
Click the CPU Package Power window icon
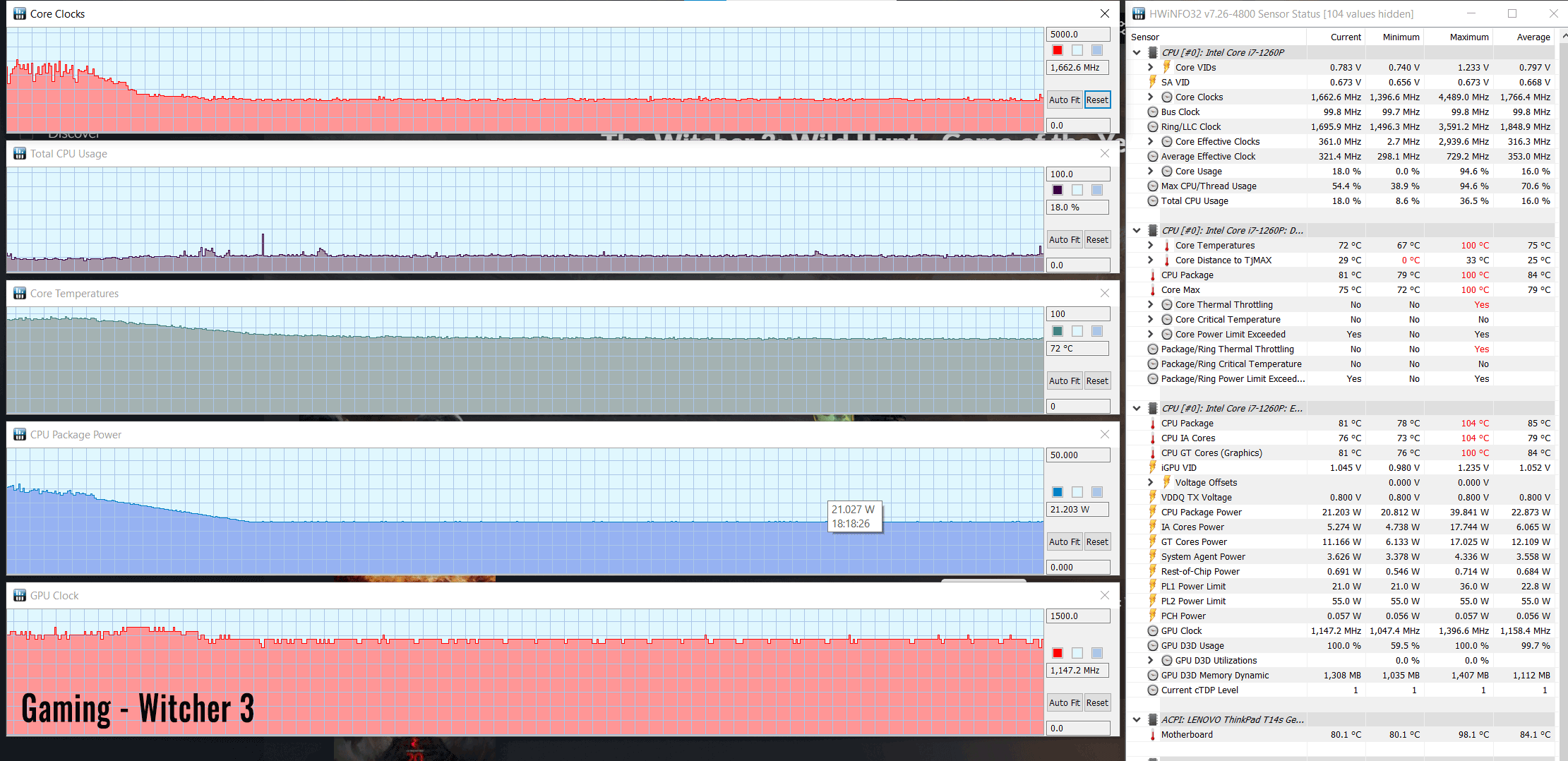coord(20,434)
